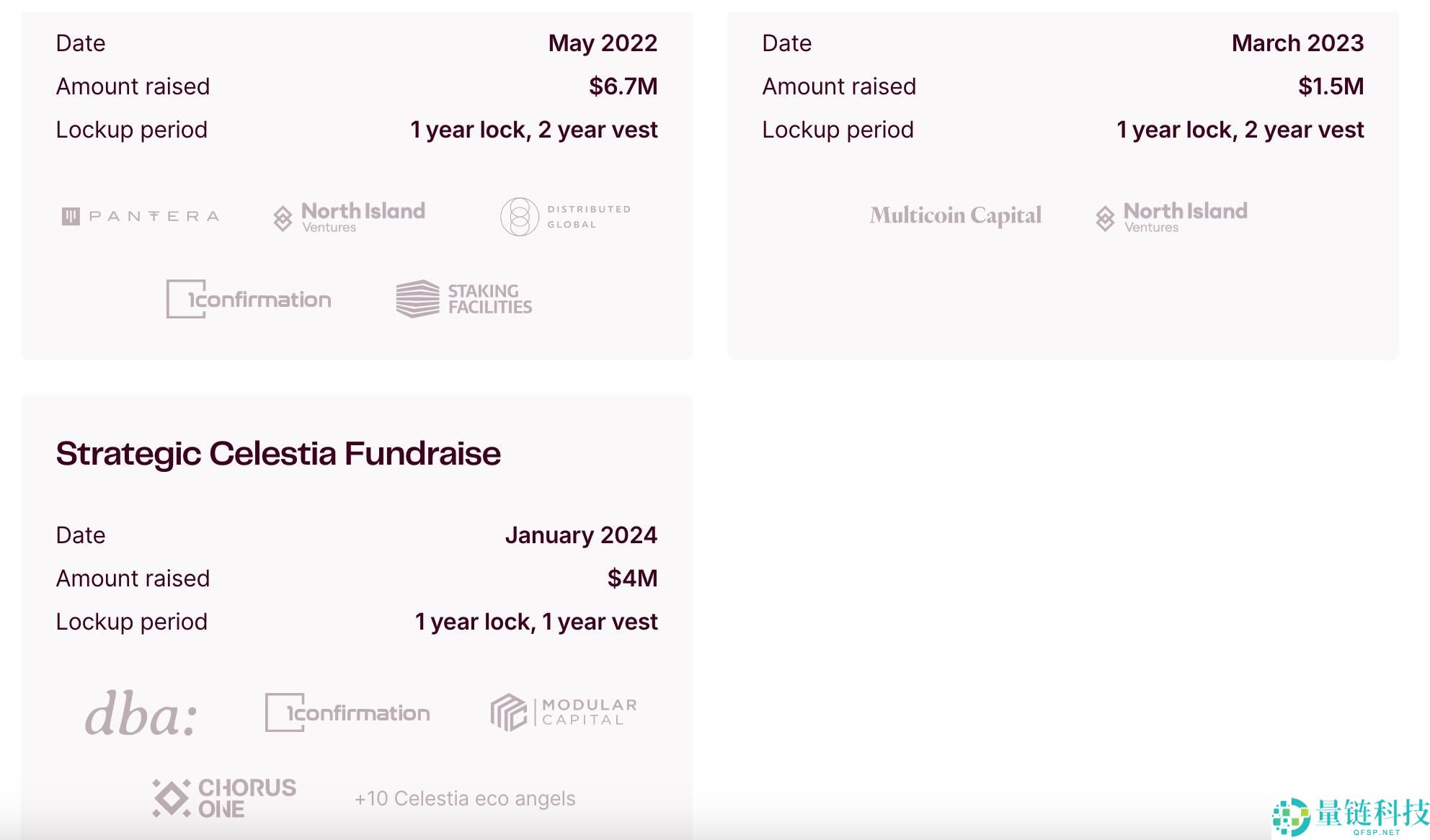Click the Chorus One logo

coord(224,798)
